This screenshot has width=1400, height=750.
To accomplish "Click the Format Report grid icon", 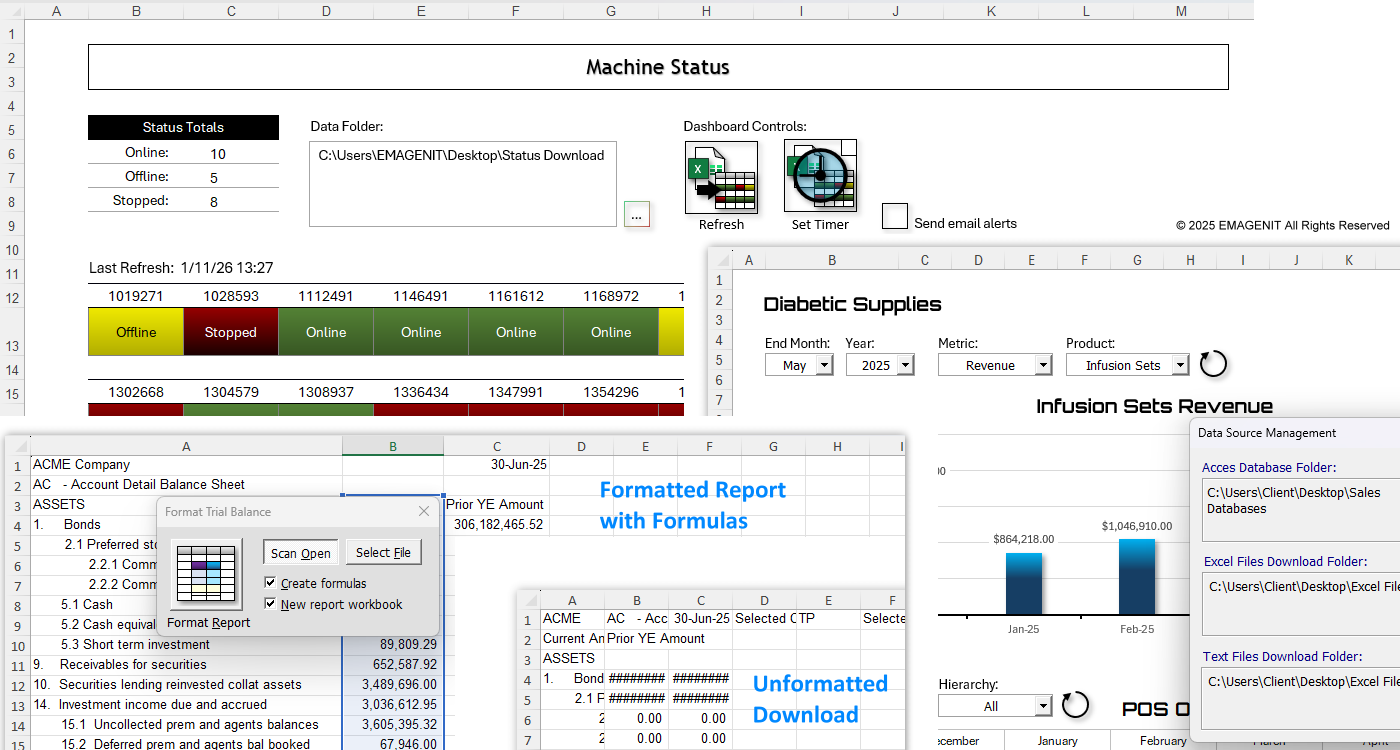I will (207, 573).
